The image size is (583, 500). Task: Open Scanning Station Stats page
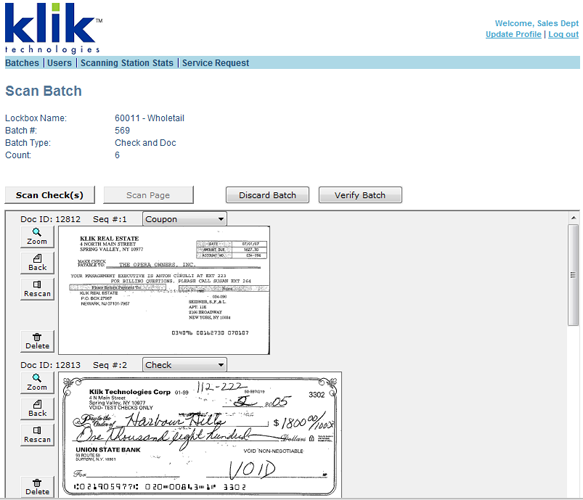[x=127, y=63]
